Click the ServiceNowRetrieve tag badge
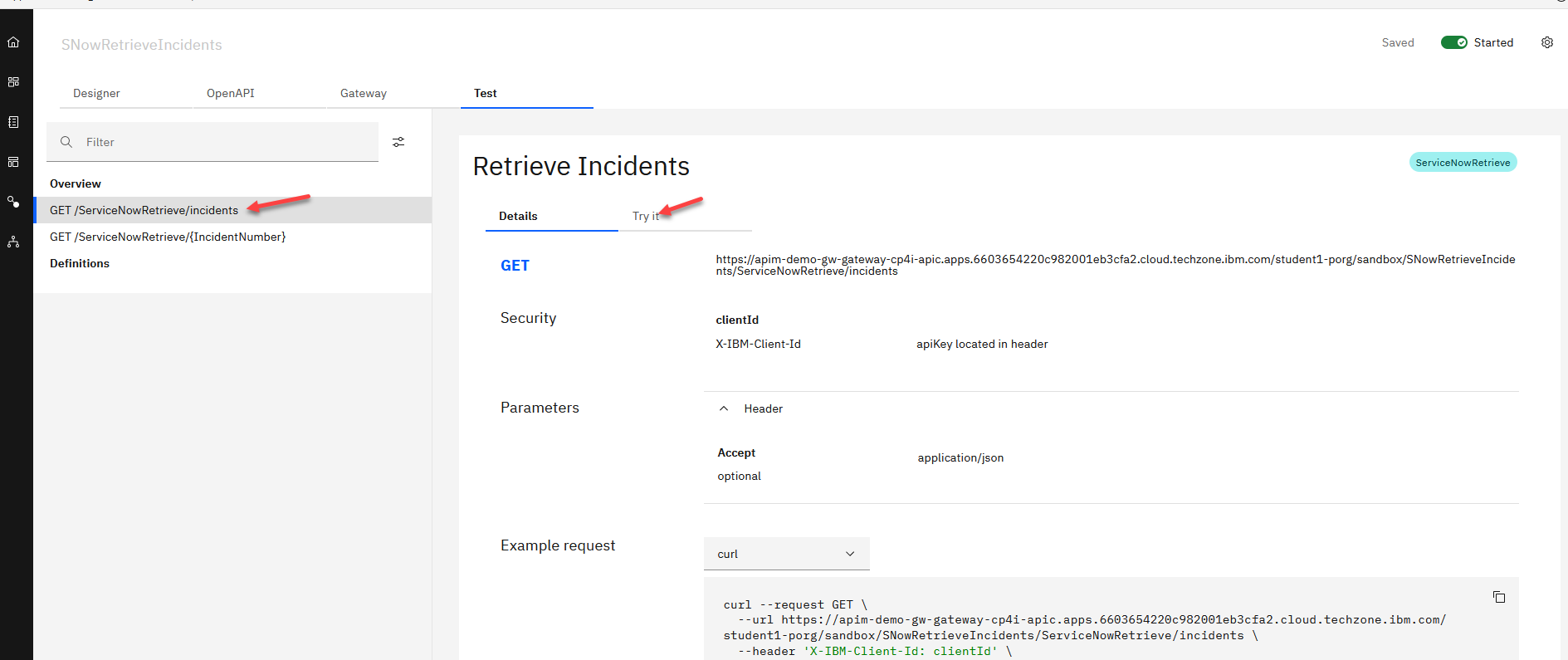The height and width of the screenshot is (660, 1568). tap(1462, 163)
